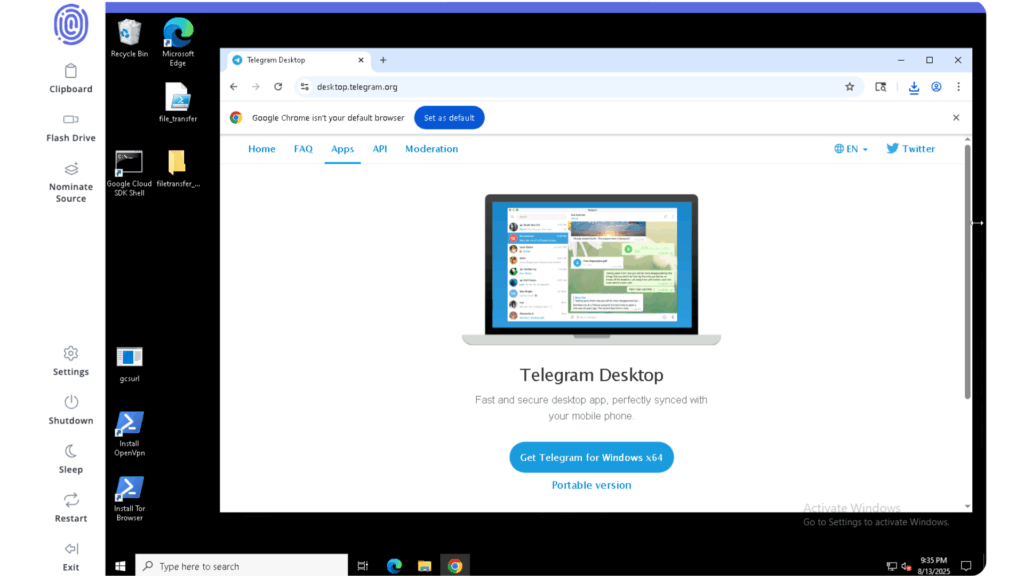
Task: Click the fingerprint logo at top of sidebar
Action: click(71, 25)
